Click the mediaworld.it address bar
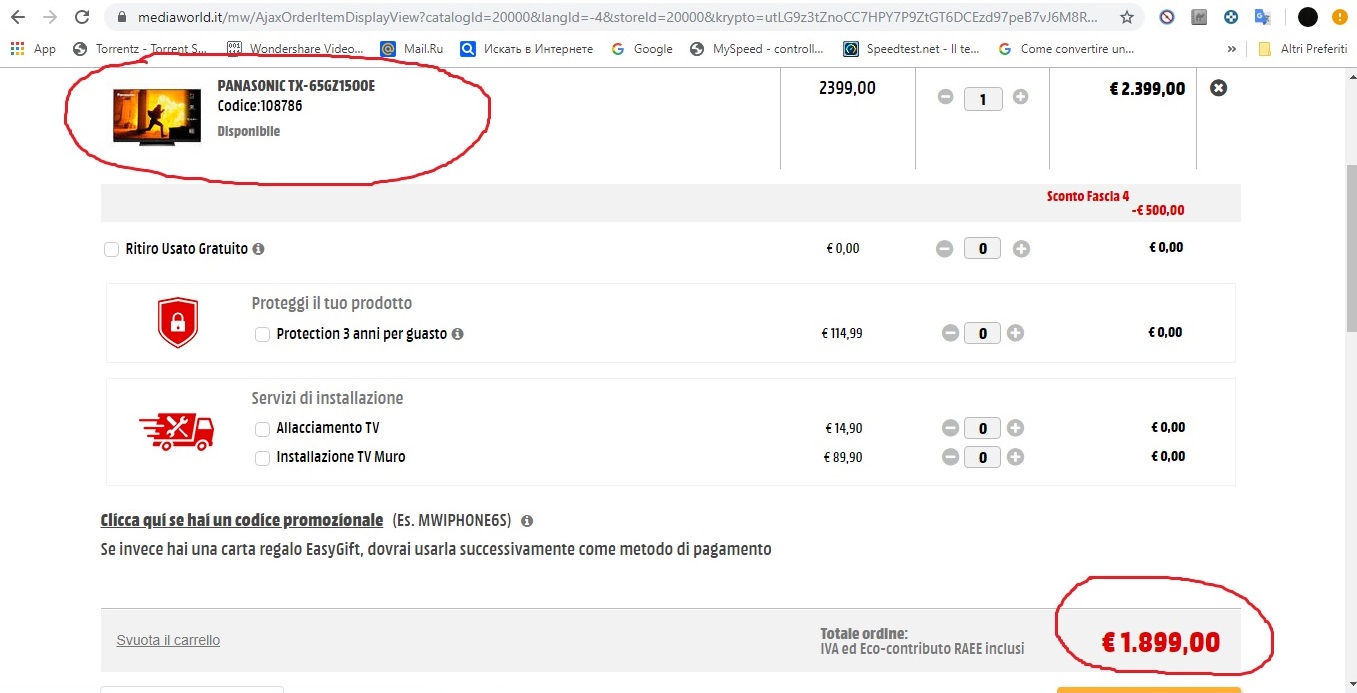Viewport: 1357px width, 693px height. [615, 17]
